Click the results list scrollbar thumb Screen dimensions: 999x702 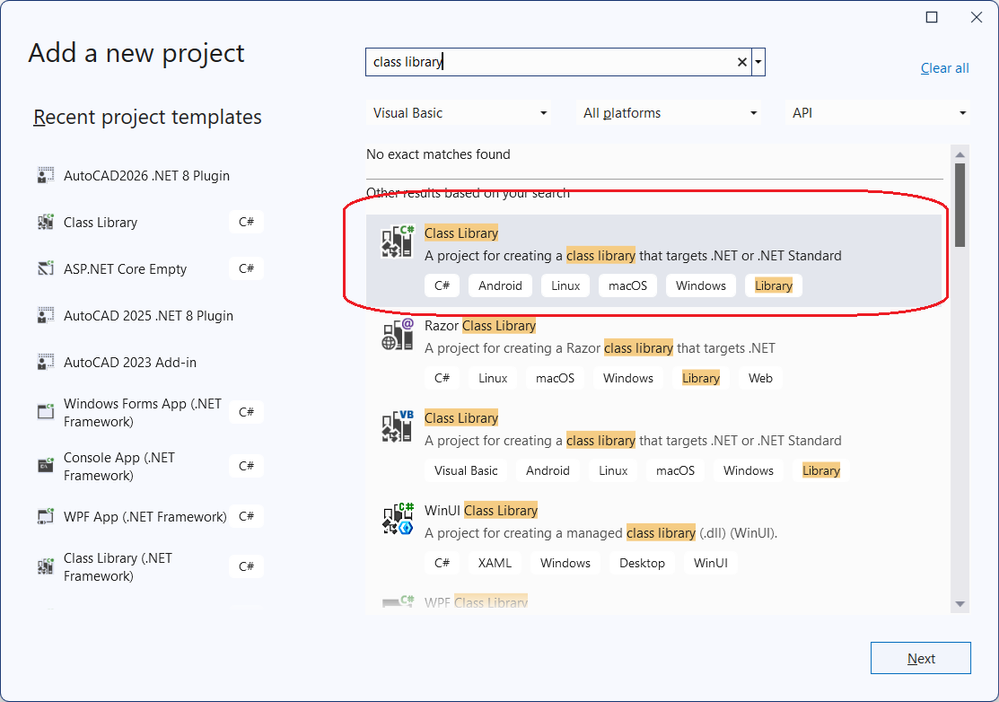click(960, 205)
